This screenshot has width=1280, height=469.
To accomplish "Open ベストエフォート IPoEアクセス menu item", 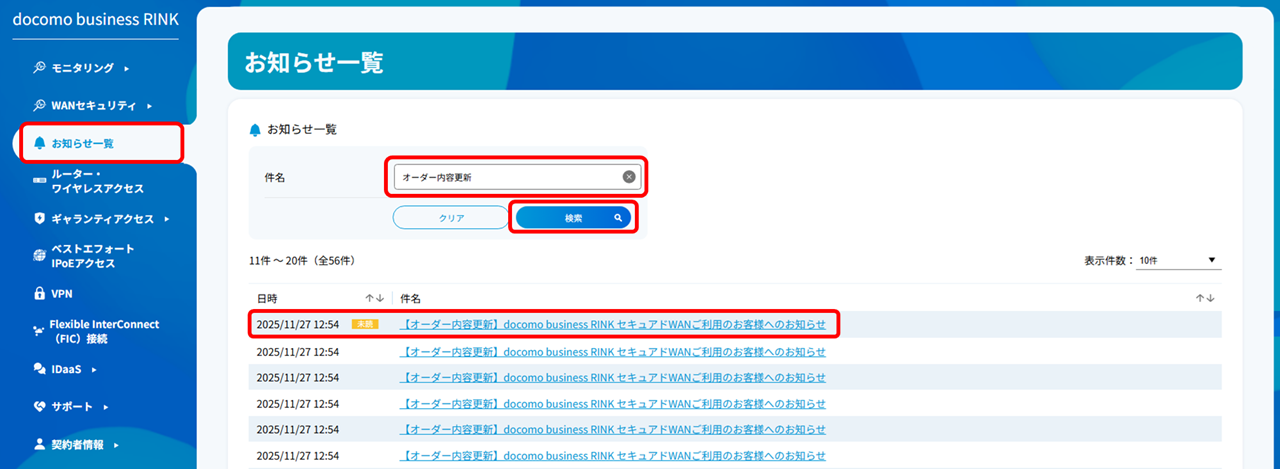I will pos(92,256).
